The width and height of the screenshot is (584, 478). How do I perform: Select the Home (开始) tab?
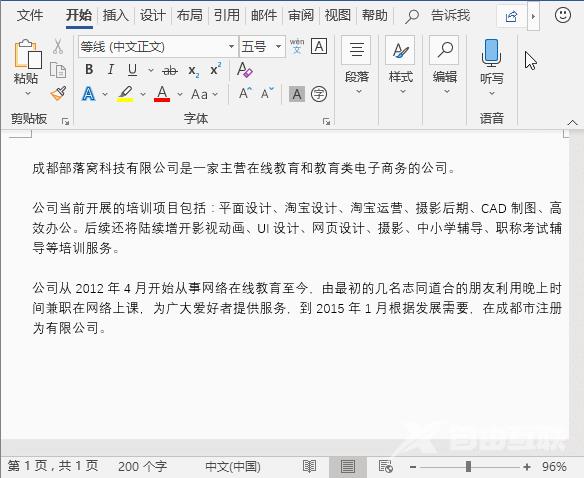click(79, 16)
